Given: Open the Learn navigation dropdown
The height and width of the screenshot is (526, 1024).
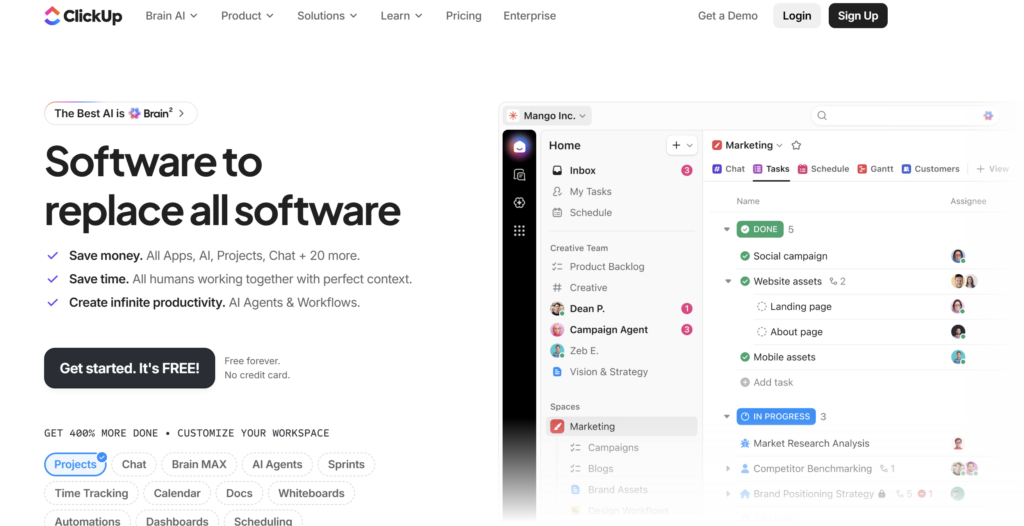Looking at the screenshot, I should pos(402,16).
